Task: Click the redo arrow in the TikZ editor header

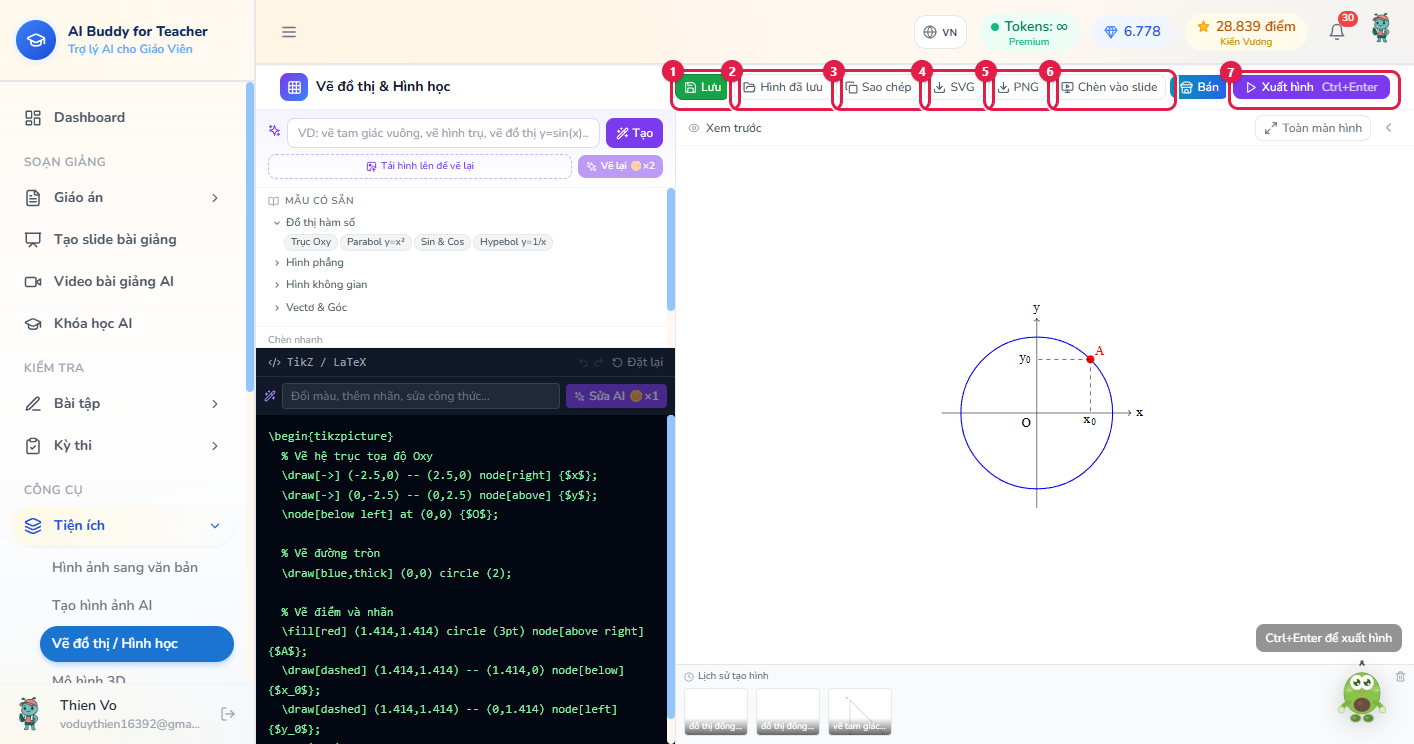Action: point(598,362)
